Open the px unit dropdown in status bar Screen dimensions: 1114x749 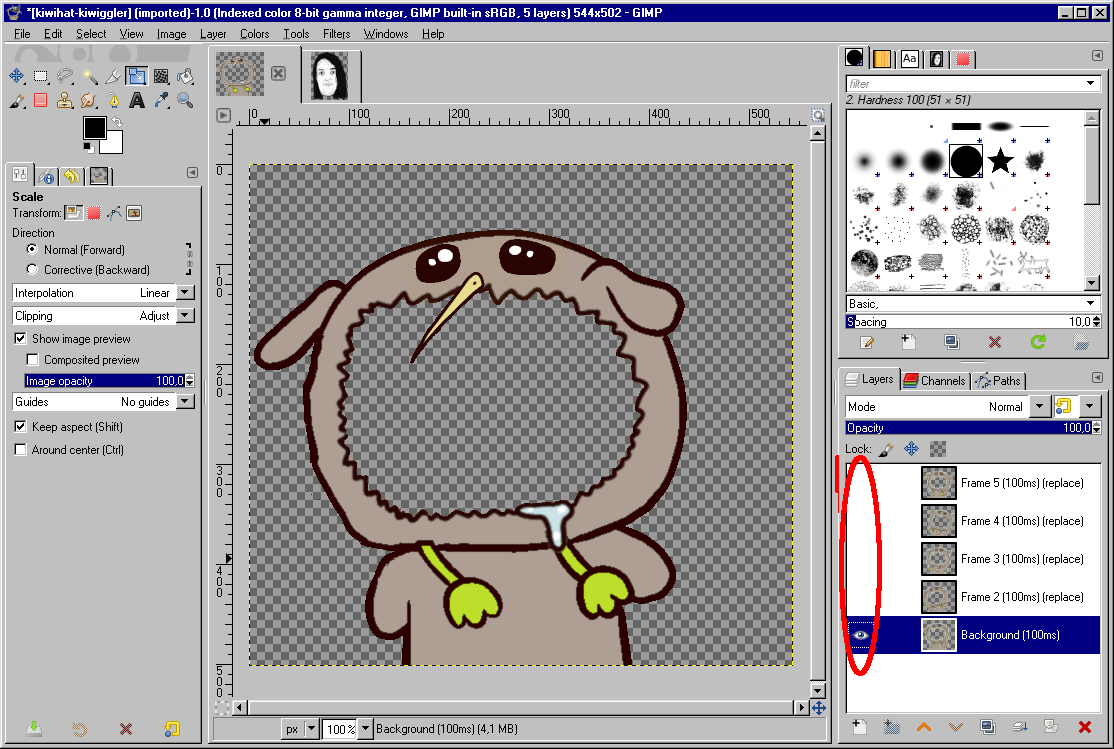(x=311, y=728)
